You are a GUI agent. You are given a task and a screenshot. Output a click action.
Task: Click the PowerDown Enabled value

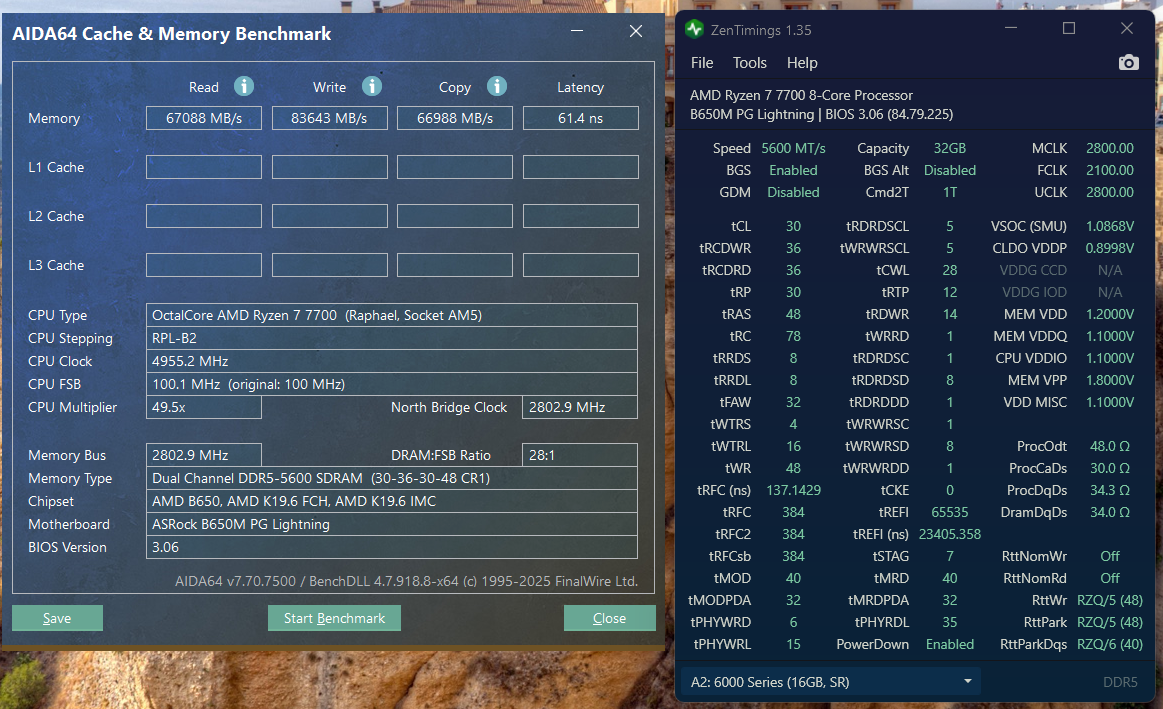pos(949,644)
